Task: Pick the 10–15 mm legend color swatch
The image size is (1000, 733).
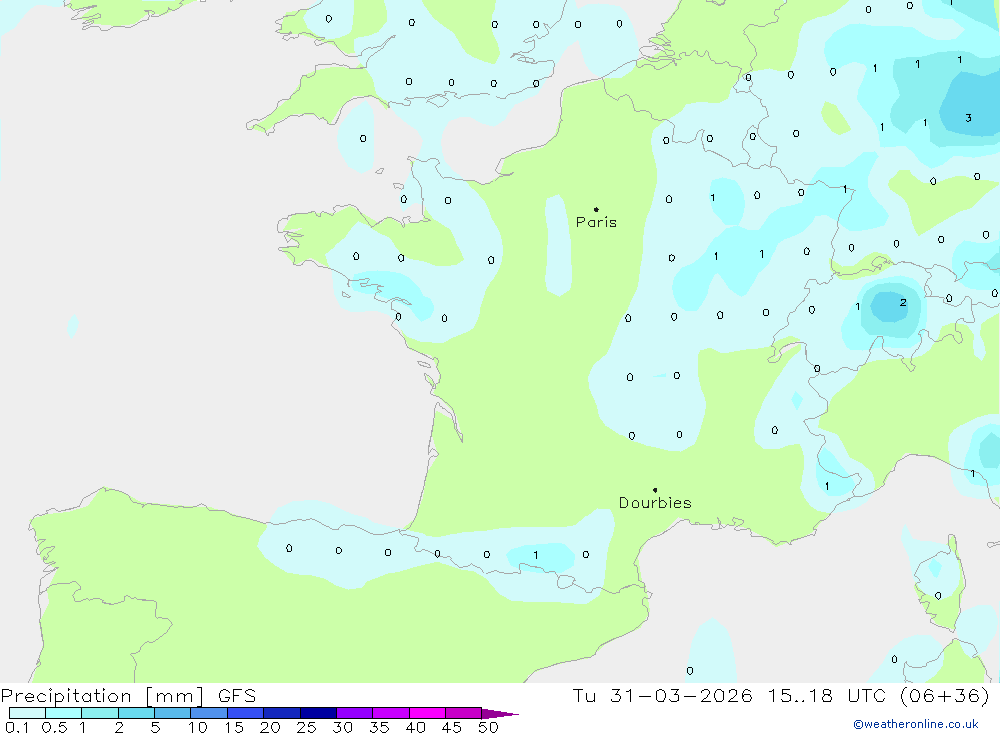Action: pos(209,713)
